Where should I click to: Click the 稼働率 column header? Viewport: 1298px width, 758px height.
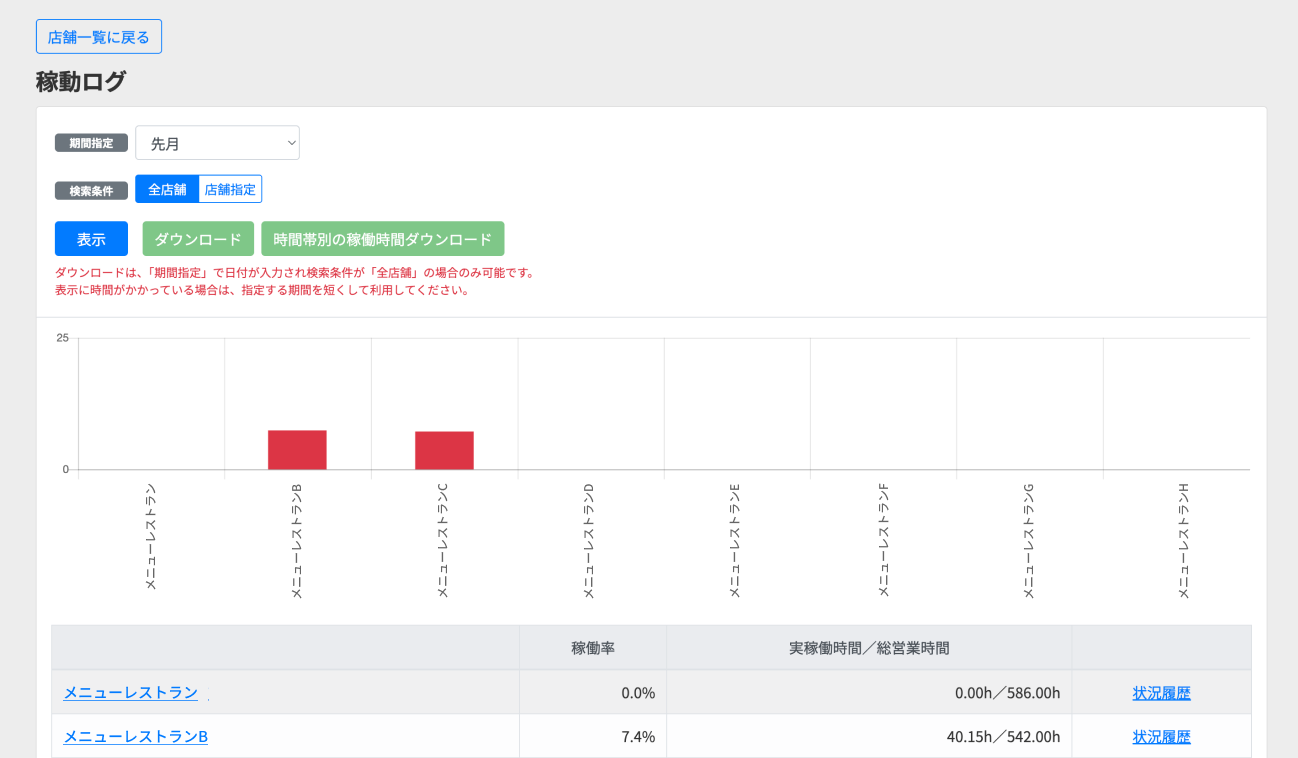[593, 648]
